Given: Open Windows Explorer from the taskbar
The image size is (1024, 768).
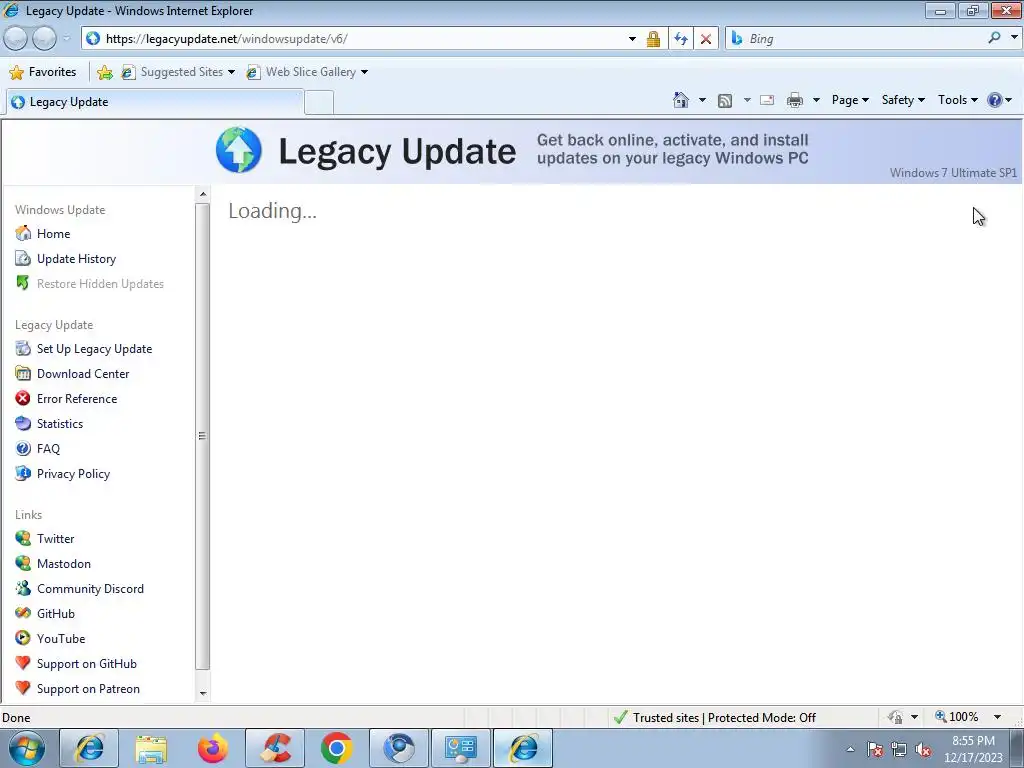Looking at the screenshot, I should coord(152,748).
